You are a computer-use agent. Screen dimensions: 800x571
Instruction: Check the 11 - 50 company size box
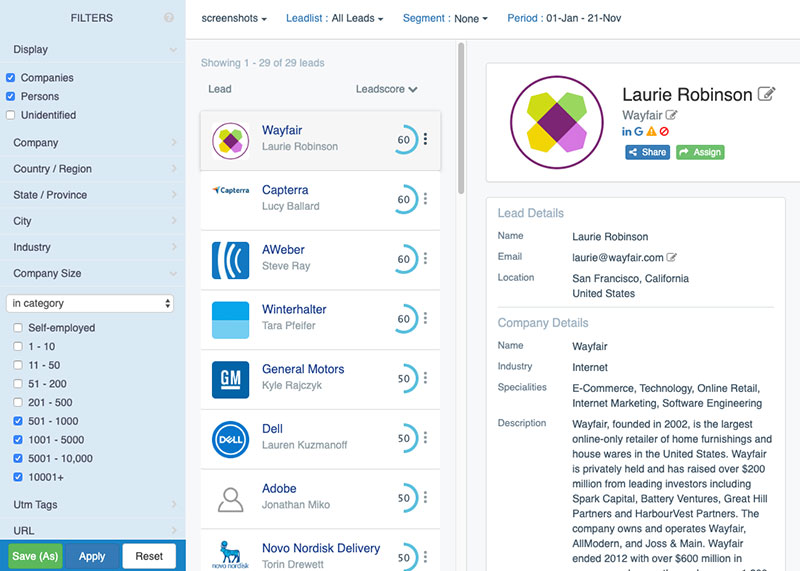click(x=18, y=365)
